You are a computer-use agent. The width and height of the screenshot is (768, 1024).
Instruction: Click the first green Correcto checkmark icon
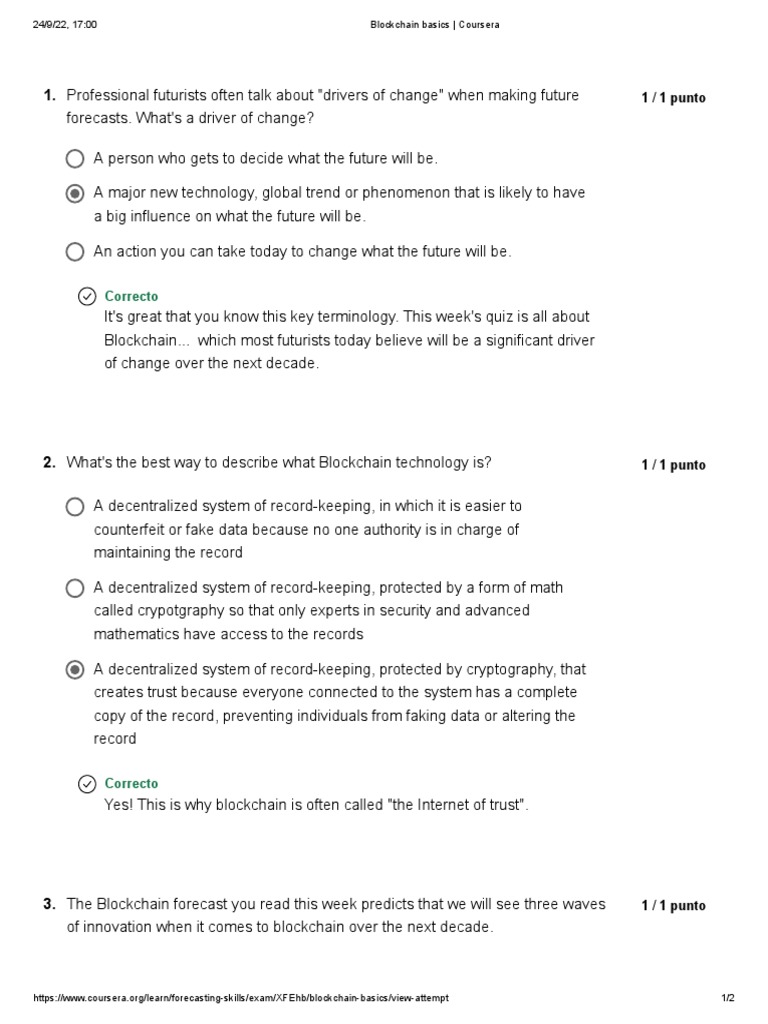tap(87, 296)
